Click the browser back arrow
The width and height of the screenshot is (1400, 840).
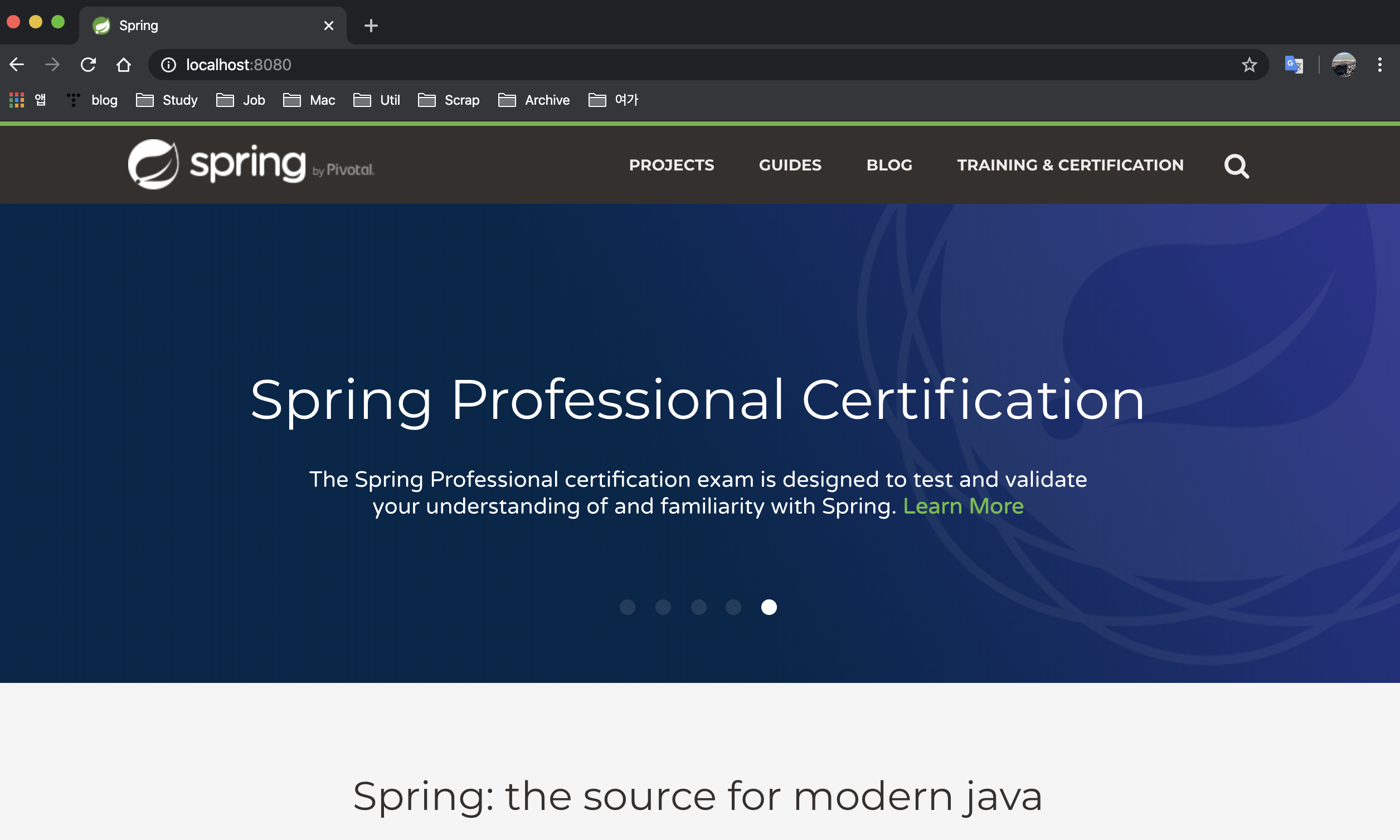[x=17, y=65]
